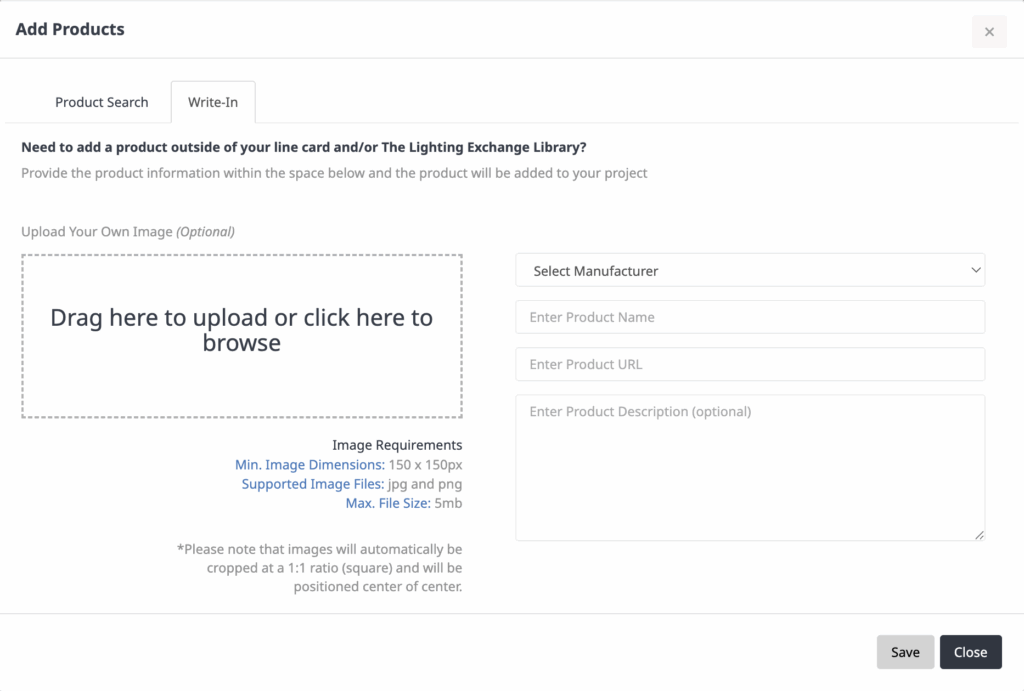
Task: Select the Write-In tab
Action: point(212,102)
